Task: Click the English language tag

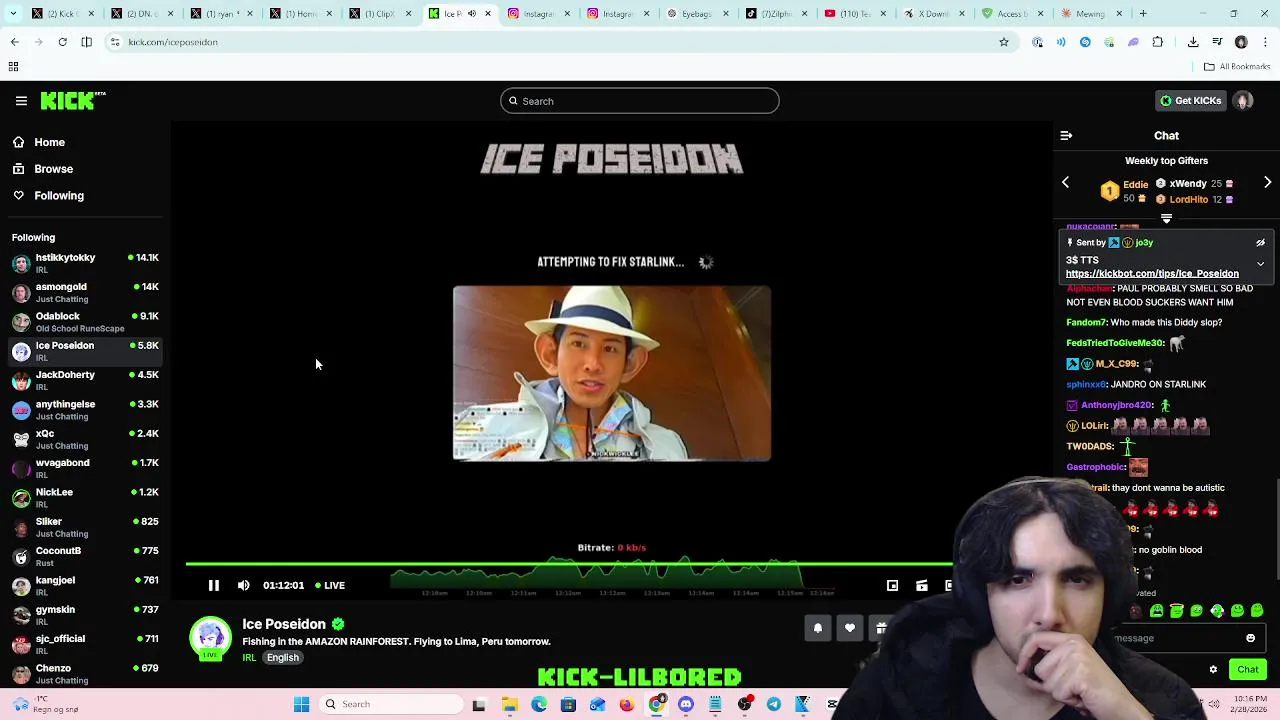Action: click(283, 658)
